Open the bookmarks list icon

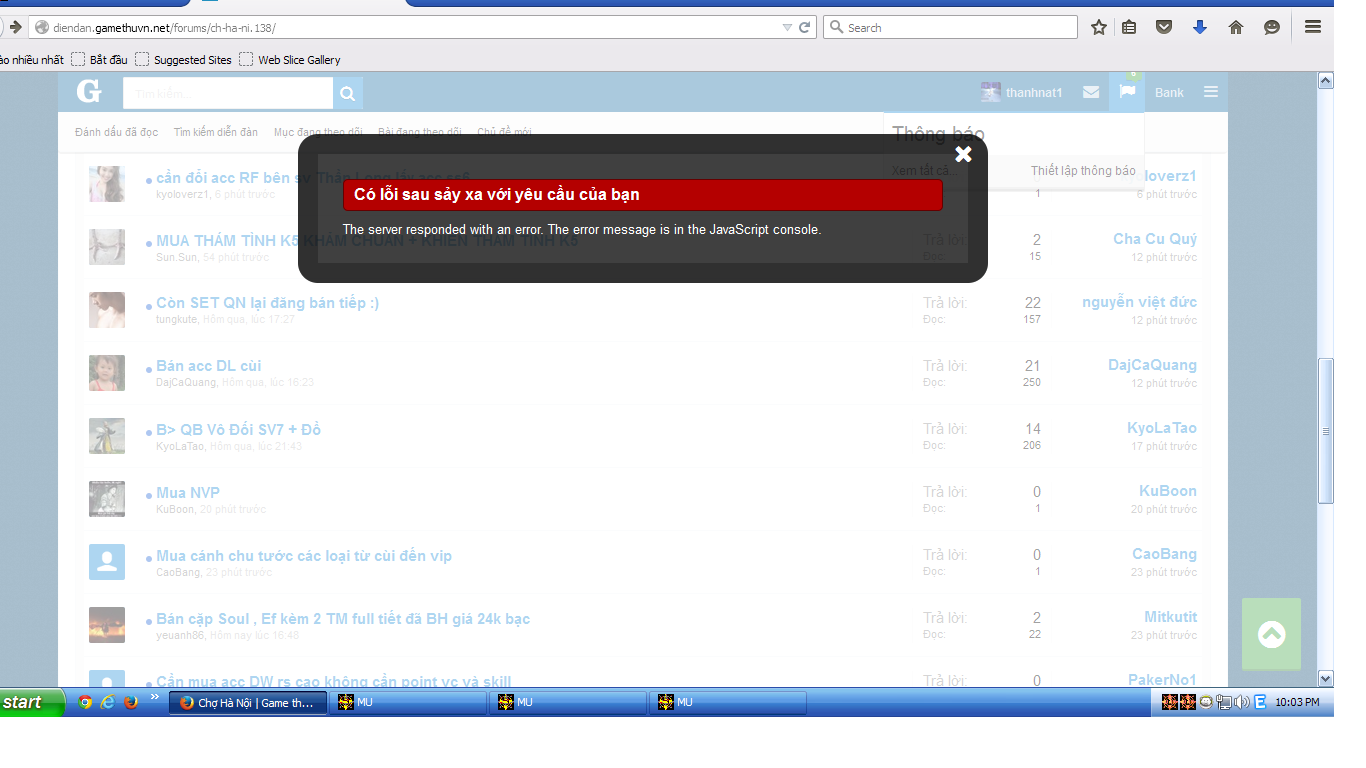1129,27
